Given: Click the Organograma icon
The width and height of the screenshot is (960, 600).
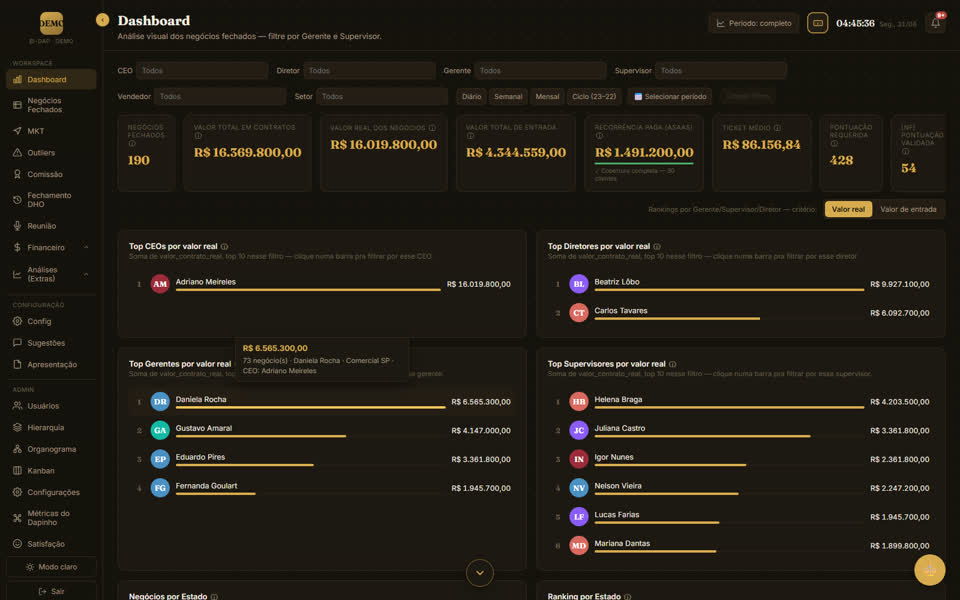Looking at the screenshot, I should pyautogui.click(x=17, y=449).
